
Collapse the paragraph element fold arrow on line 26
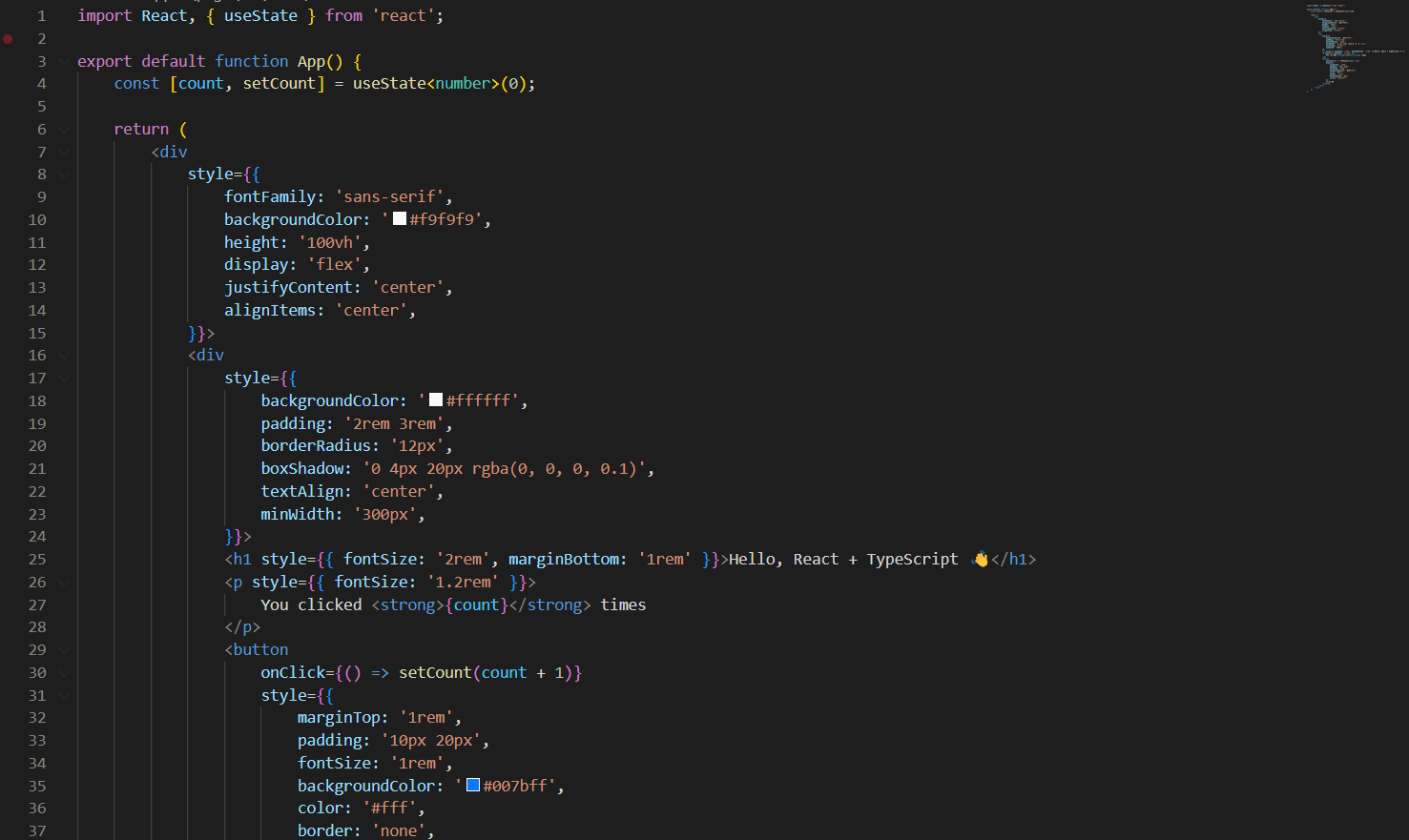[64, 583]
